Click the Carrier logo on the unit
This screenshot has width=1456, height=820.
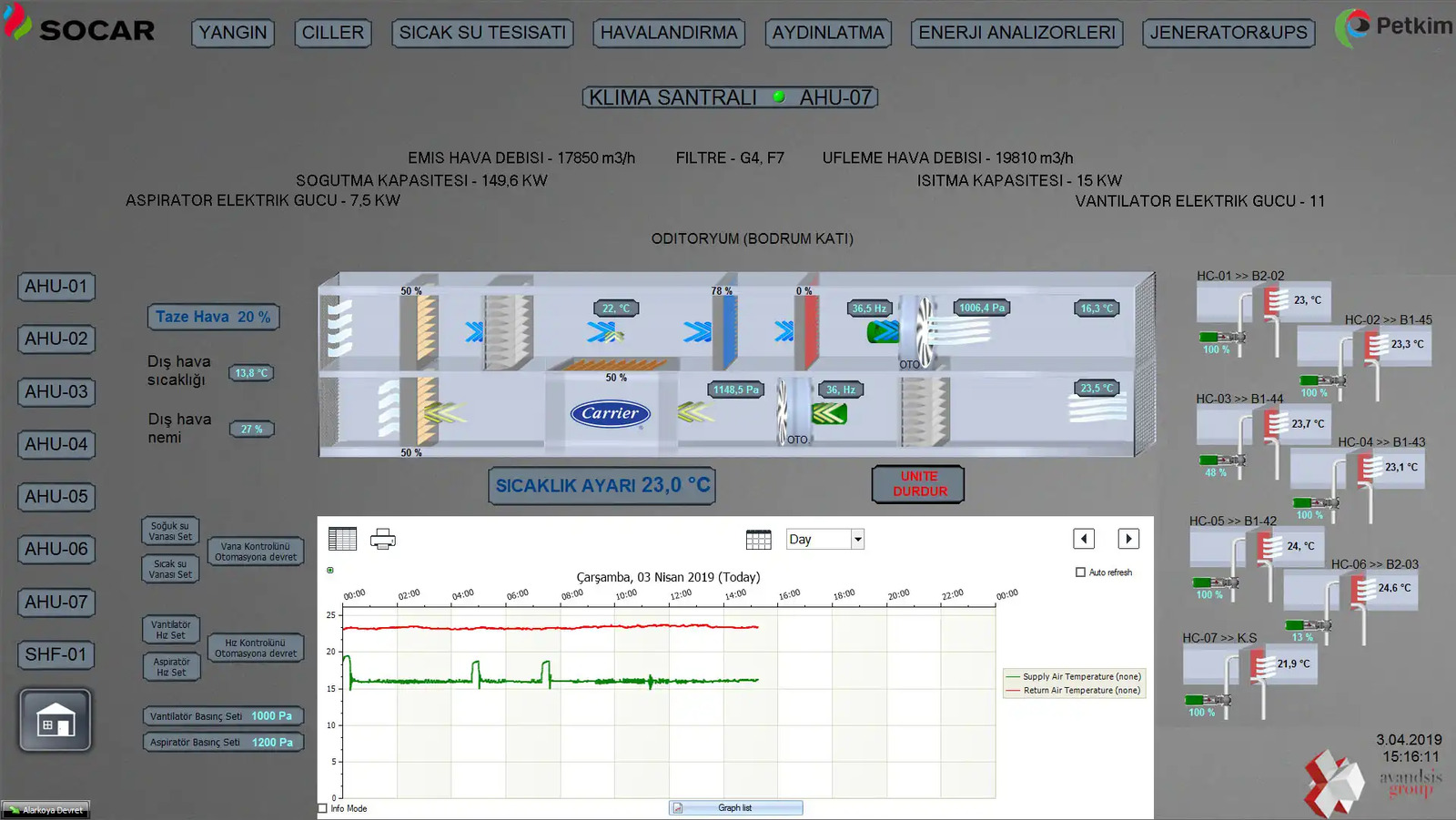[x=610, y=414]
